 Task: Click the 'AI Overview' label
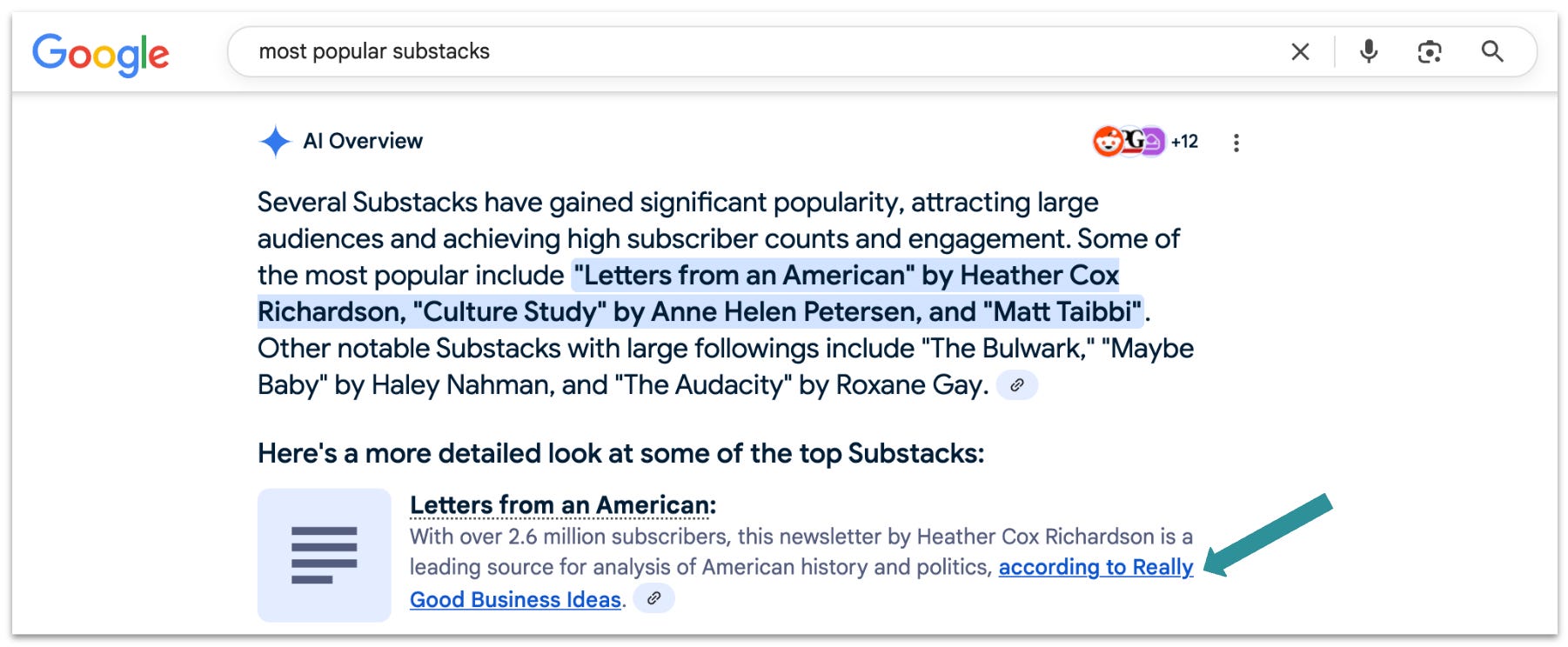(x=363, y=141)
